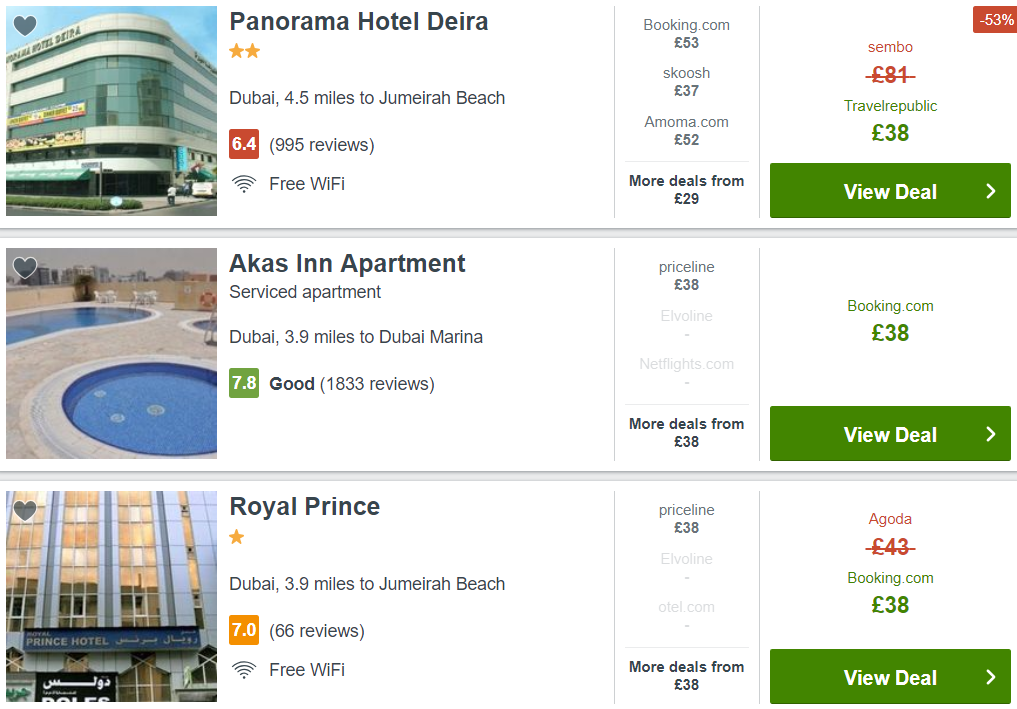View Deal for Akas Inn Apartment
The width and height of the screenshot is (1017, 709).
(890, 435)
